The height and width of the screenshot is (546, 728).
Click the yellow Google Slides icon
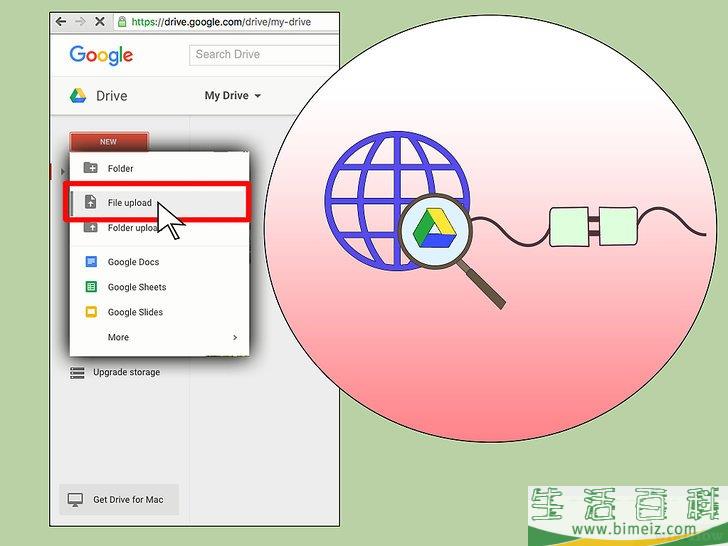(x=91, y=312)
